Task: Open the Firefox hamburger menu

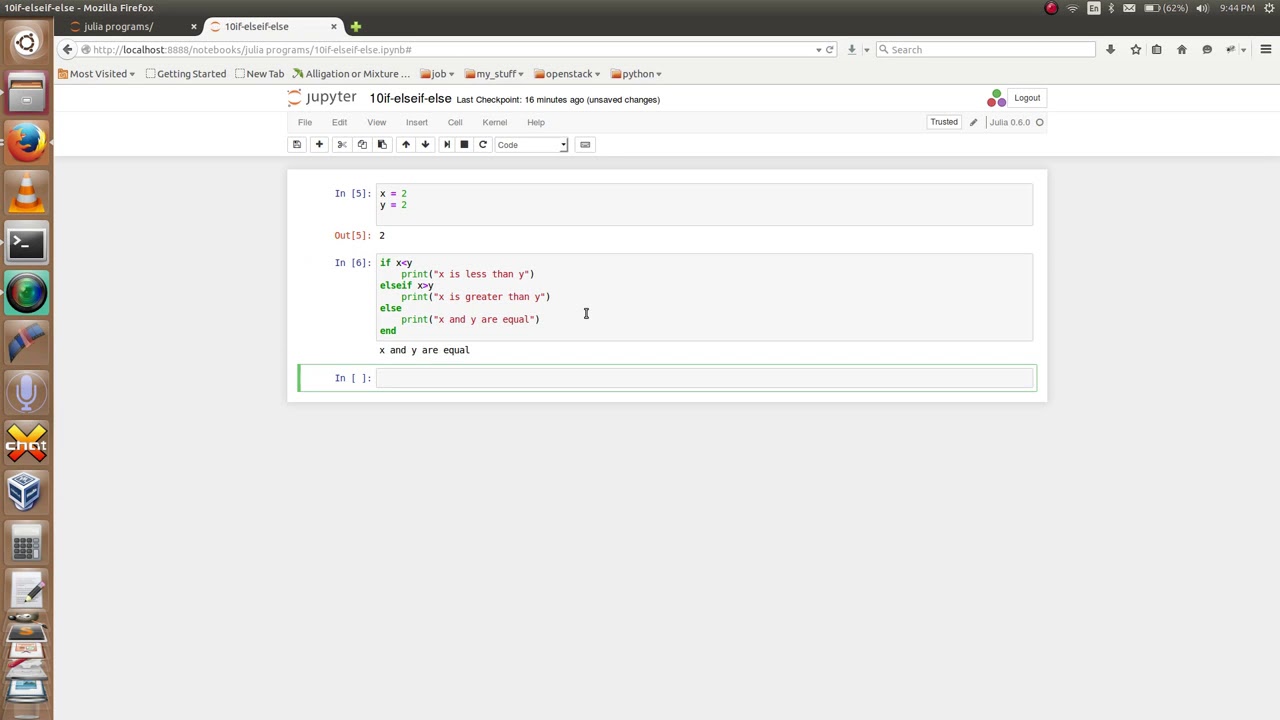Action: 1265,49
